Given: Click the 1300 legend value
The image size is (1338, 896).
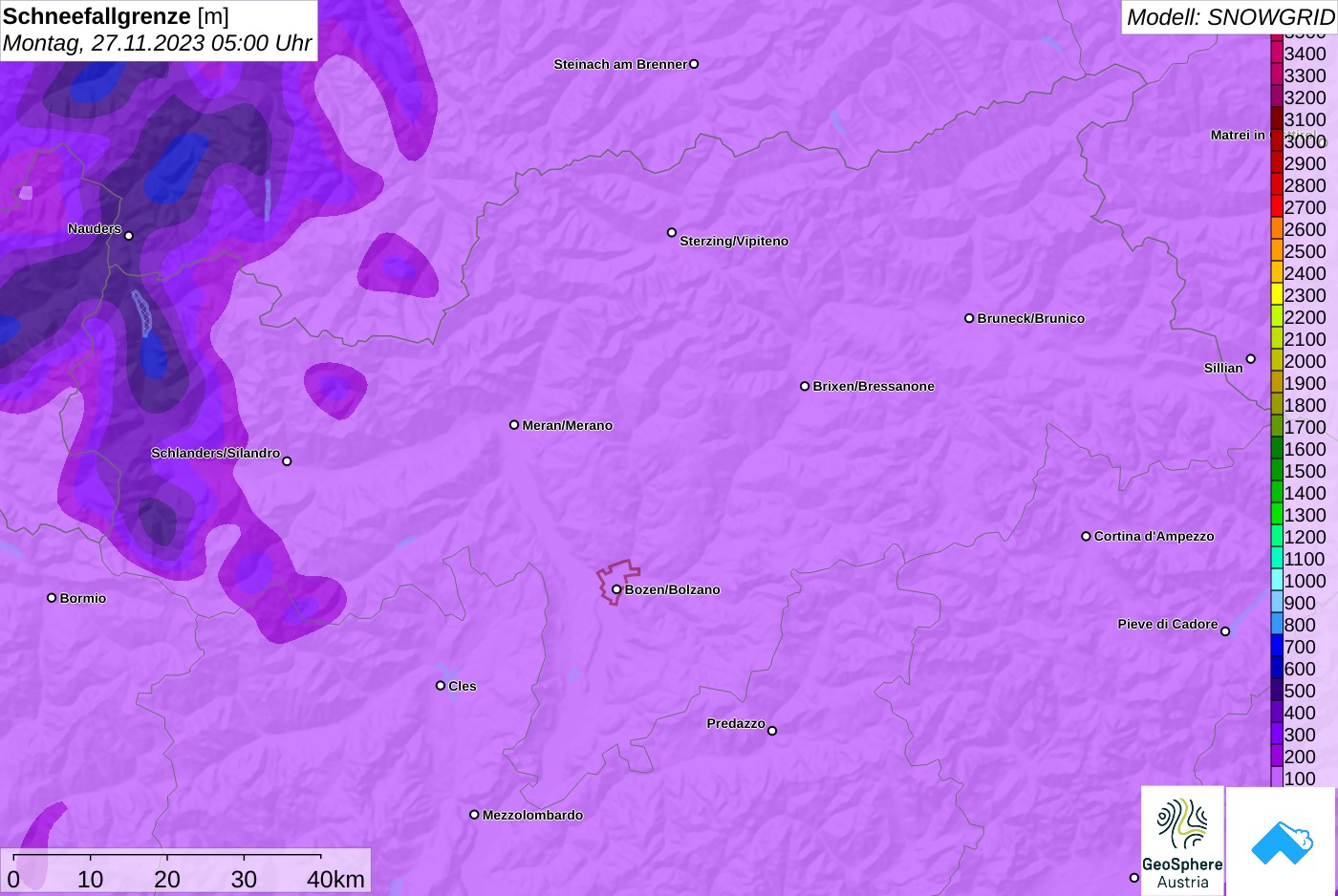Looking at the screenshot, I should (x=1306, y=515).
